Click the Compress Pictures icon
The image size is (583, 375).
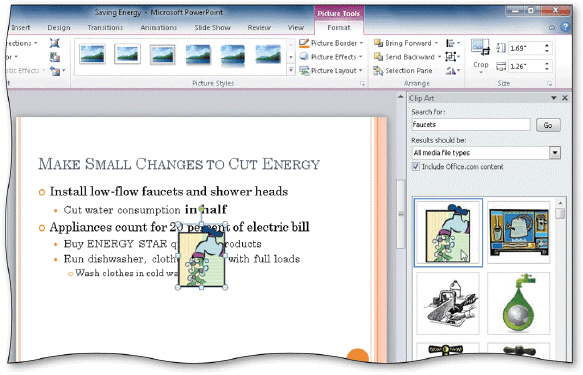[x=55, y=43]
